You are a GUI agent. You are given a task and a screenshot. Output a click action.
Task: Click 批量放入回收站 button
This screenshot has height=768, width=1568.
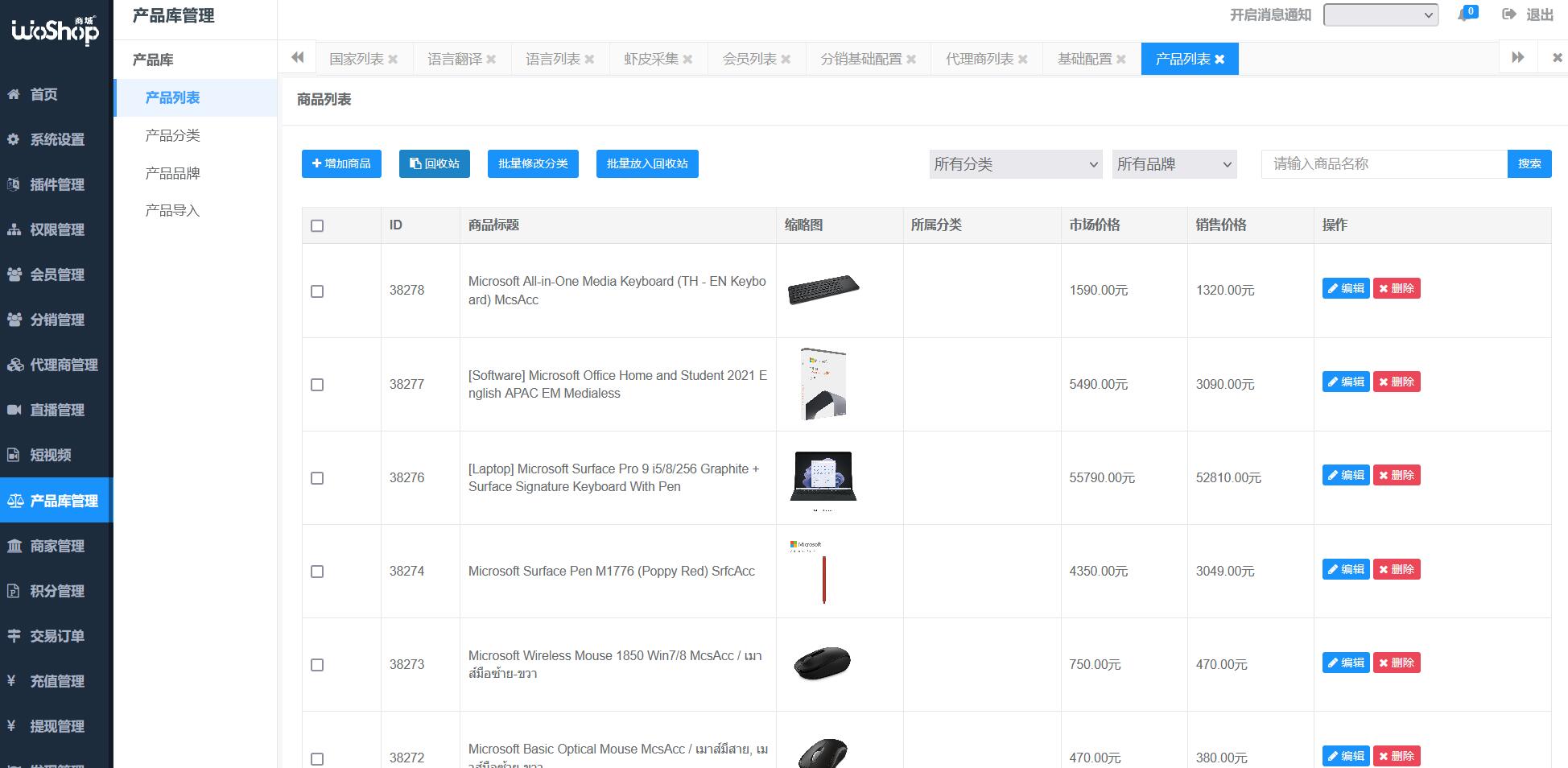coord(647,163)
